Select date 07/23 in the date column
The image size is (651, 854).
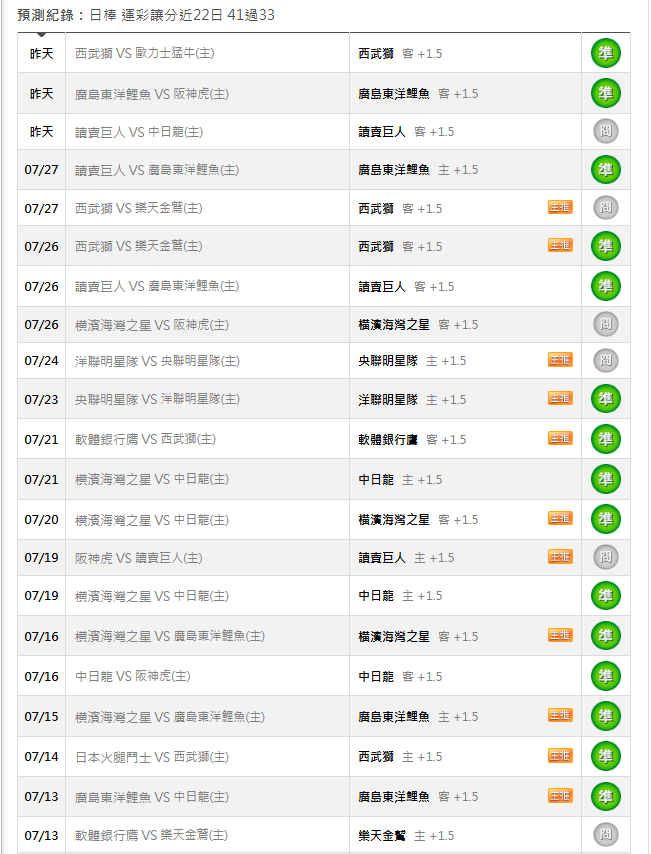pyautogui.click(x=41, y=399)
